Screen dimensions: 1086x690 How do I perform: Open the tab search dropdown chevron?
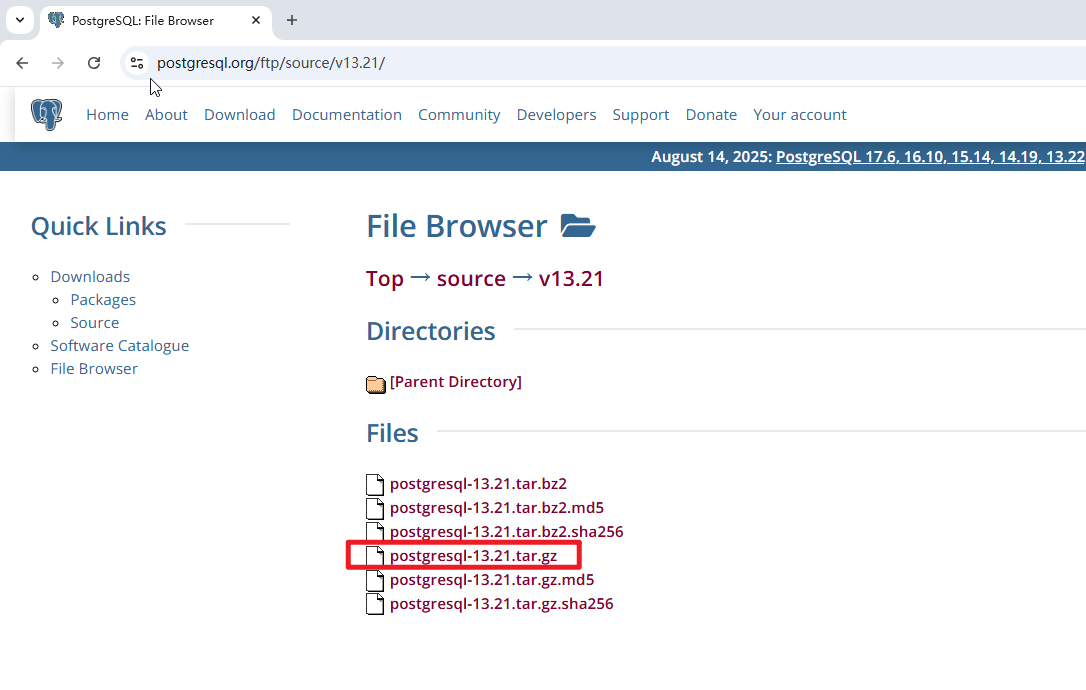point(20,20)
